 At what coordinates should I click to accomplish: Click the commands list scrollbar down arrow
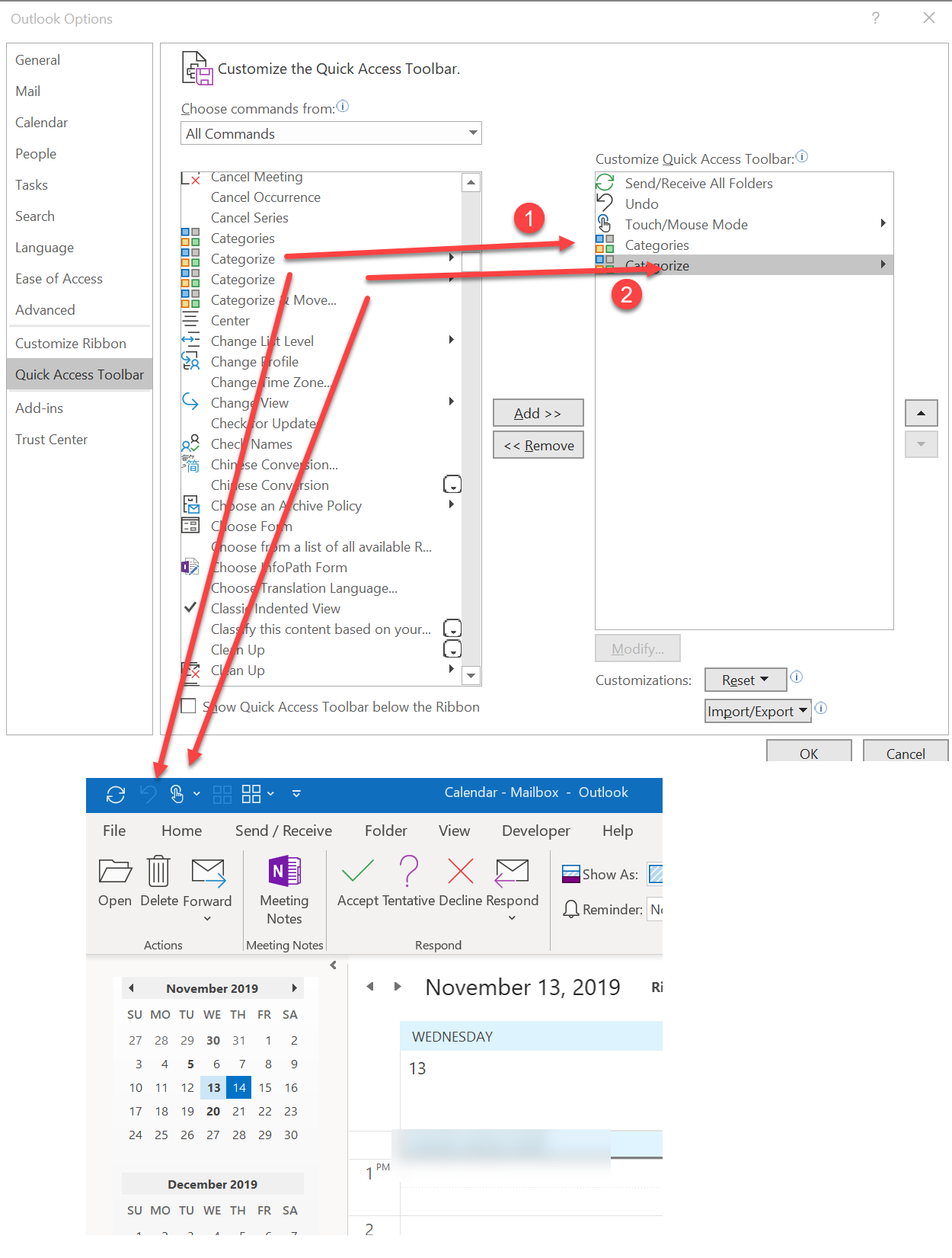pos(471,675)
